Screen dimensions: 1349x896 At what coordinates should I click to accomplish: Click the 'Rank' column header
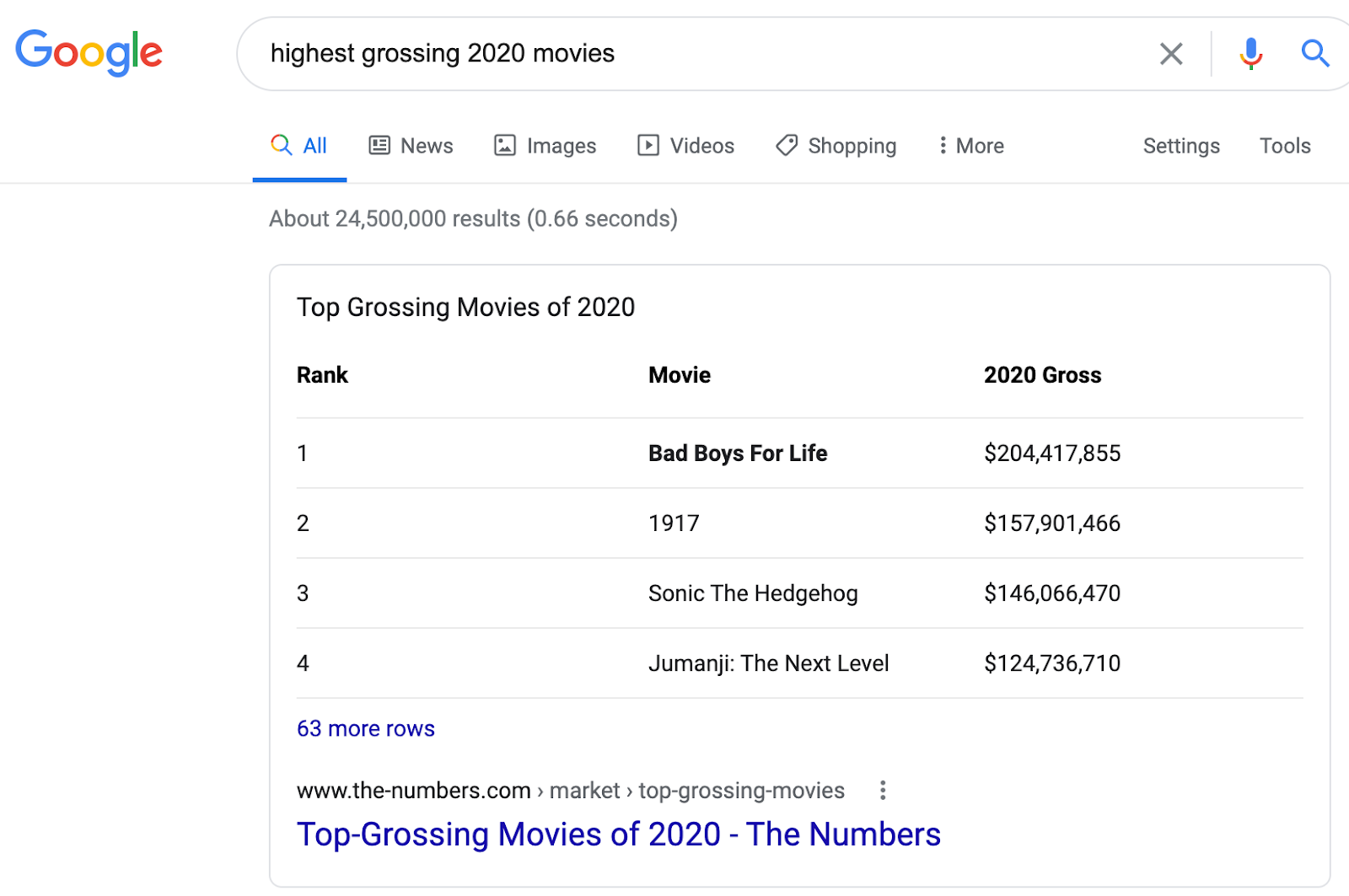tap(322, 375)
